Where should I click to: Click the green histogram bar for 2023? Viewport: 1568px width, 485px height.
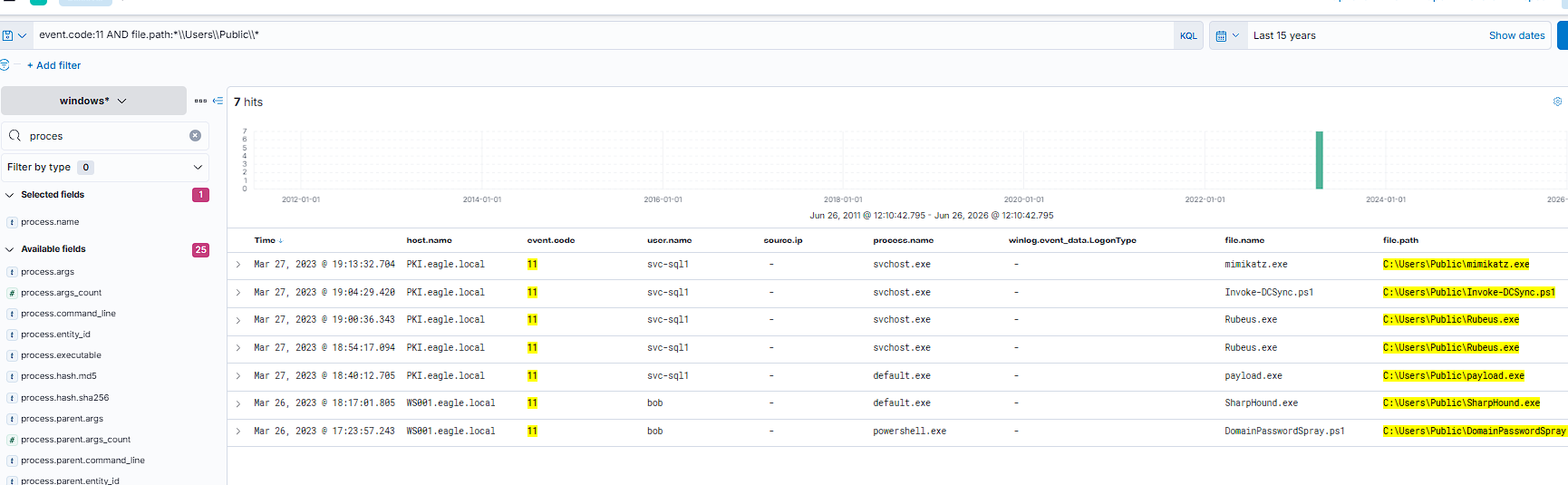point(1320,160)
